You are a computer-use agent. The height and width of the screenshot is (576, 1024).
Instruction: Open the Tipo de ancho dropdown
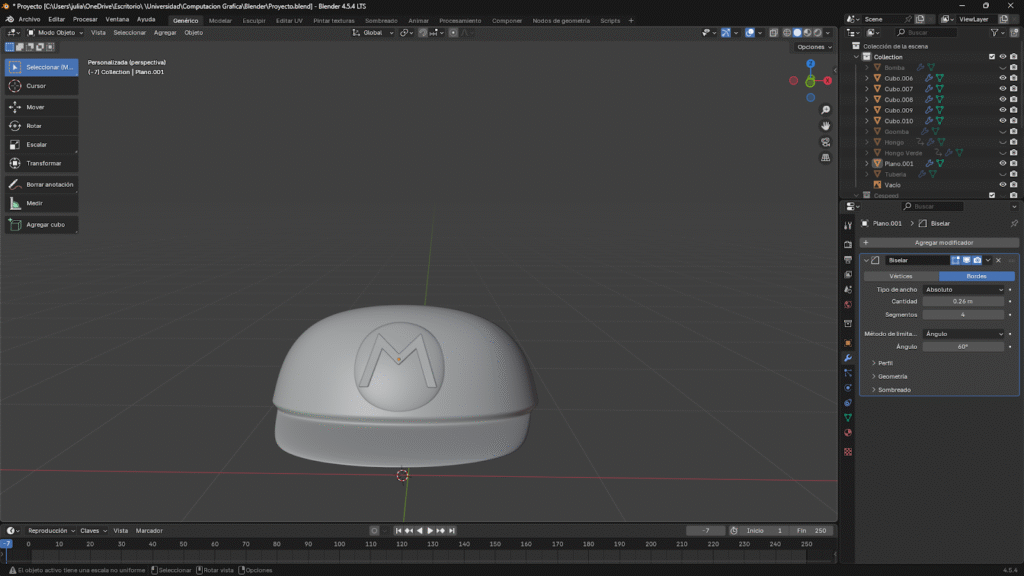point(963,289)
